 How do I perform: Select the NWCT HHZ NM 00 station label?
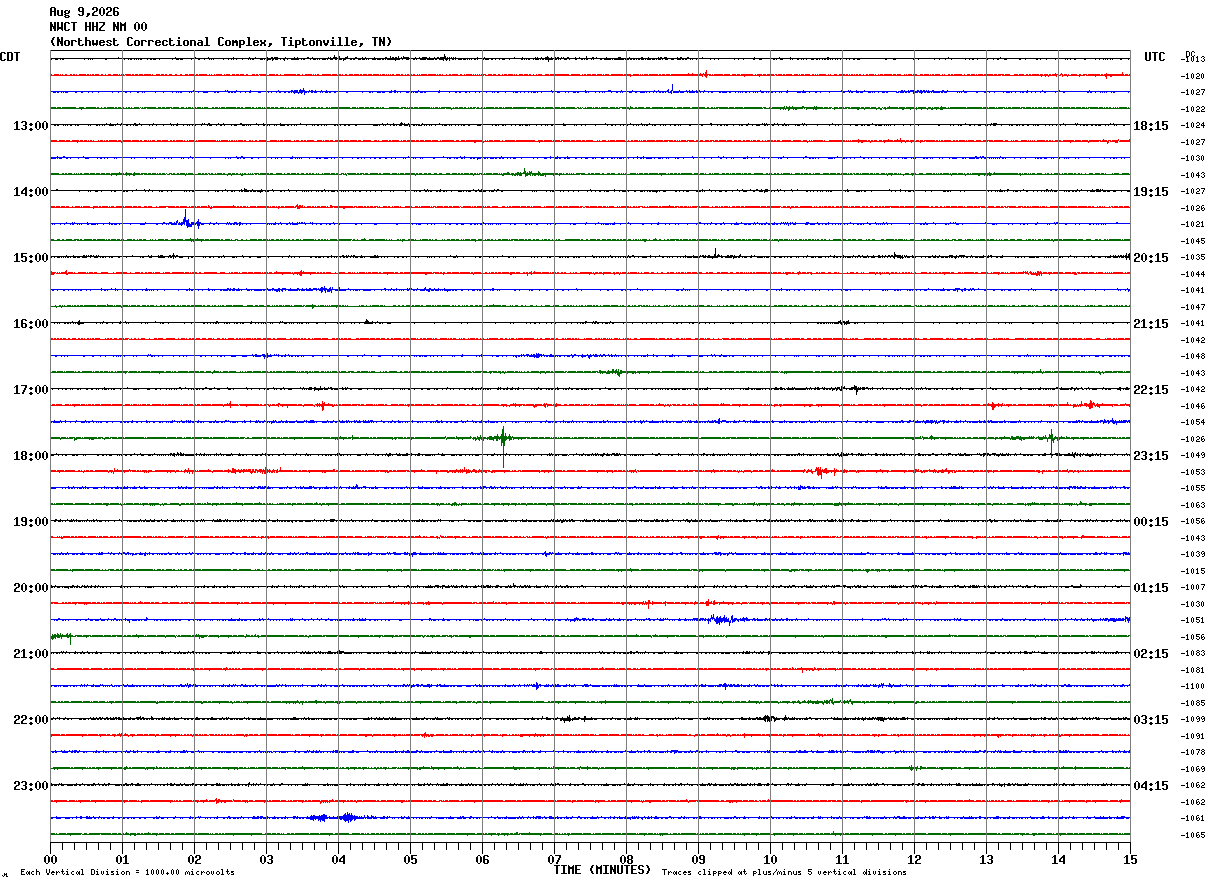click(98, 27)
